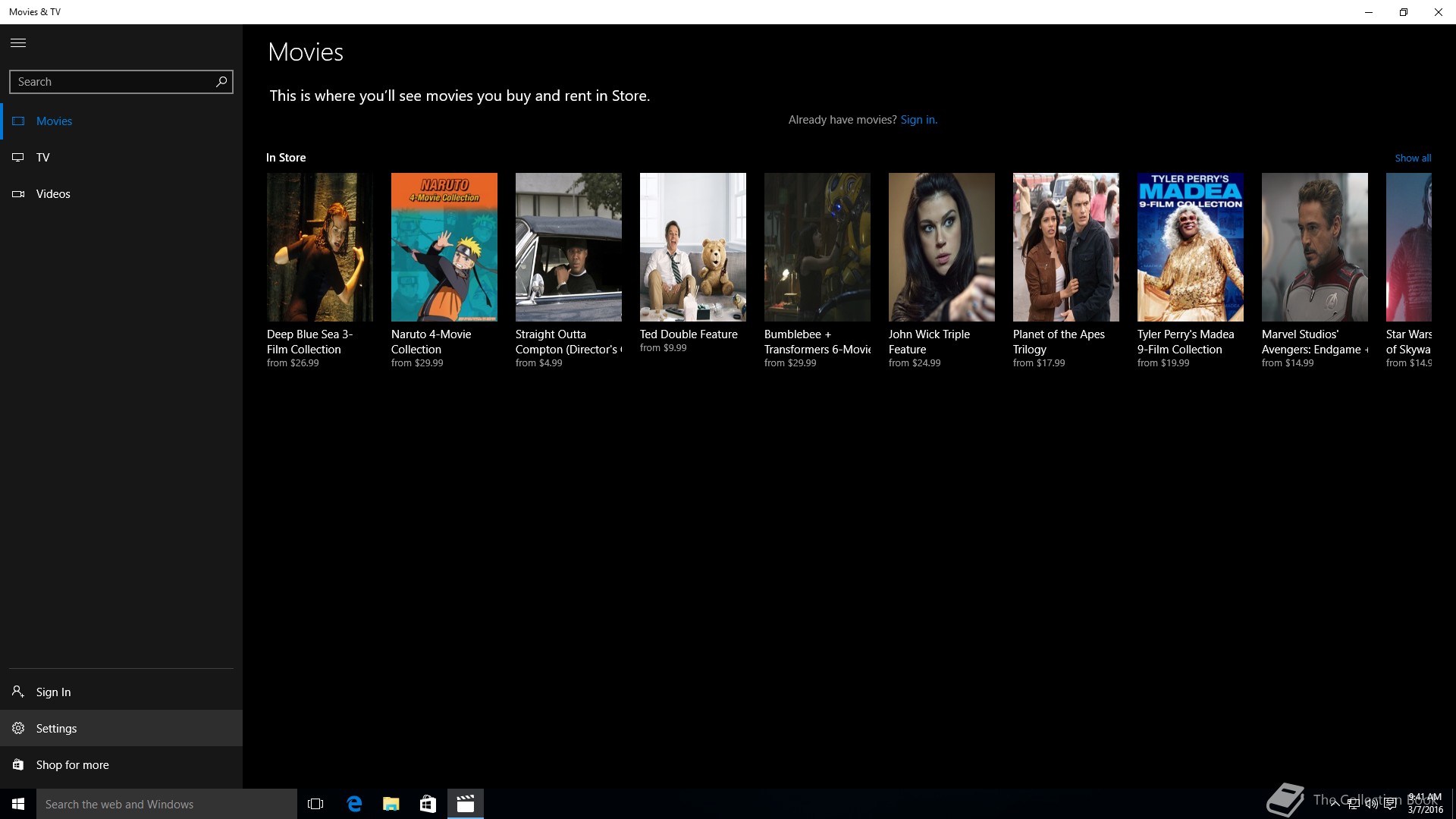Open the John Wick Triple Feature poster
Screen dimensions: 1456x819
[x=941, y=246]
